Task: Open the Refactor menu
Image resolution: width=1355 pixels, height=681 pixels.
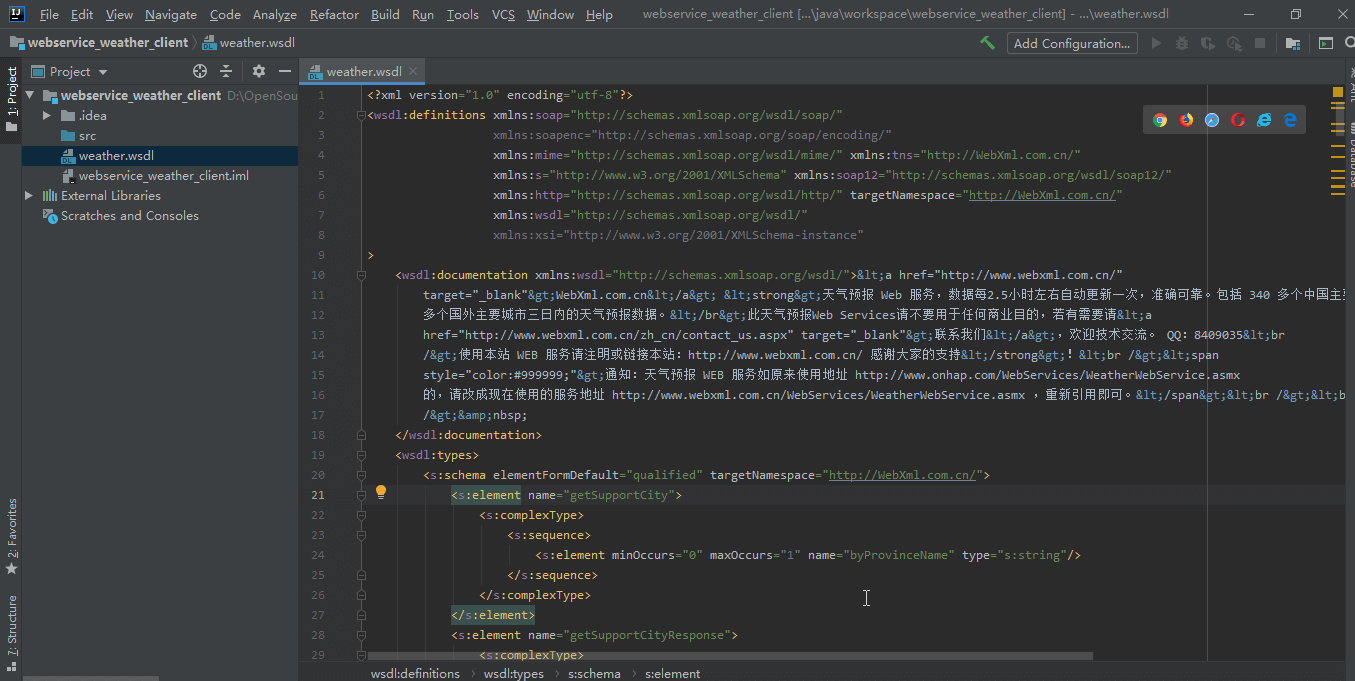Action: point(334,15)
